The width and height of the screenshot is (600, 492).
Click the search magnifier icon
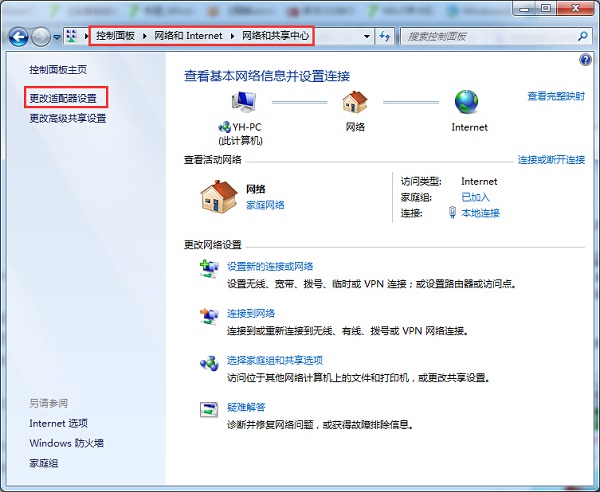[x=581, y=37]
